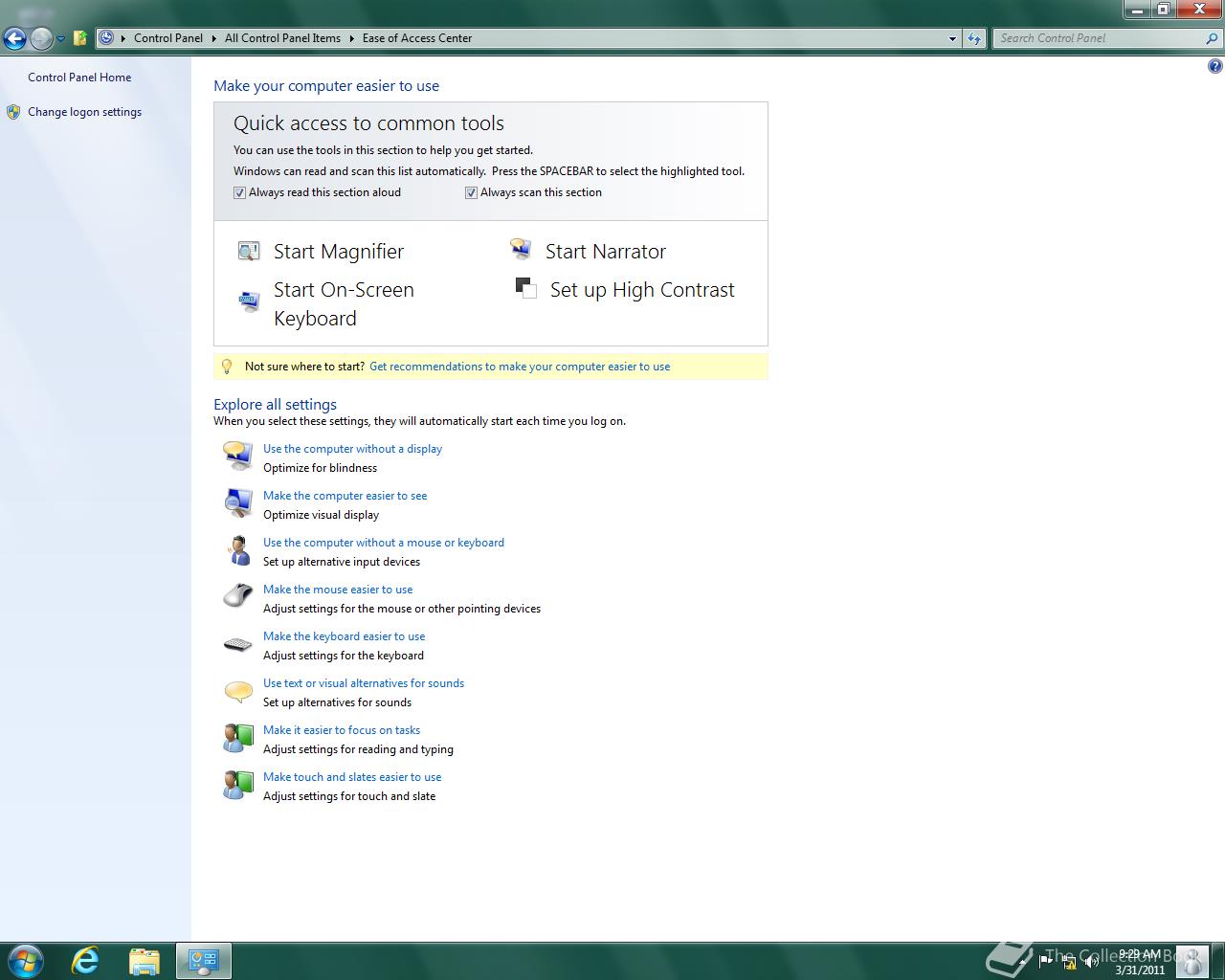Click Control Panel in the breadcrumb
Screen dimensions: 1225x980
[168, 38]
